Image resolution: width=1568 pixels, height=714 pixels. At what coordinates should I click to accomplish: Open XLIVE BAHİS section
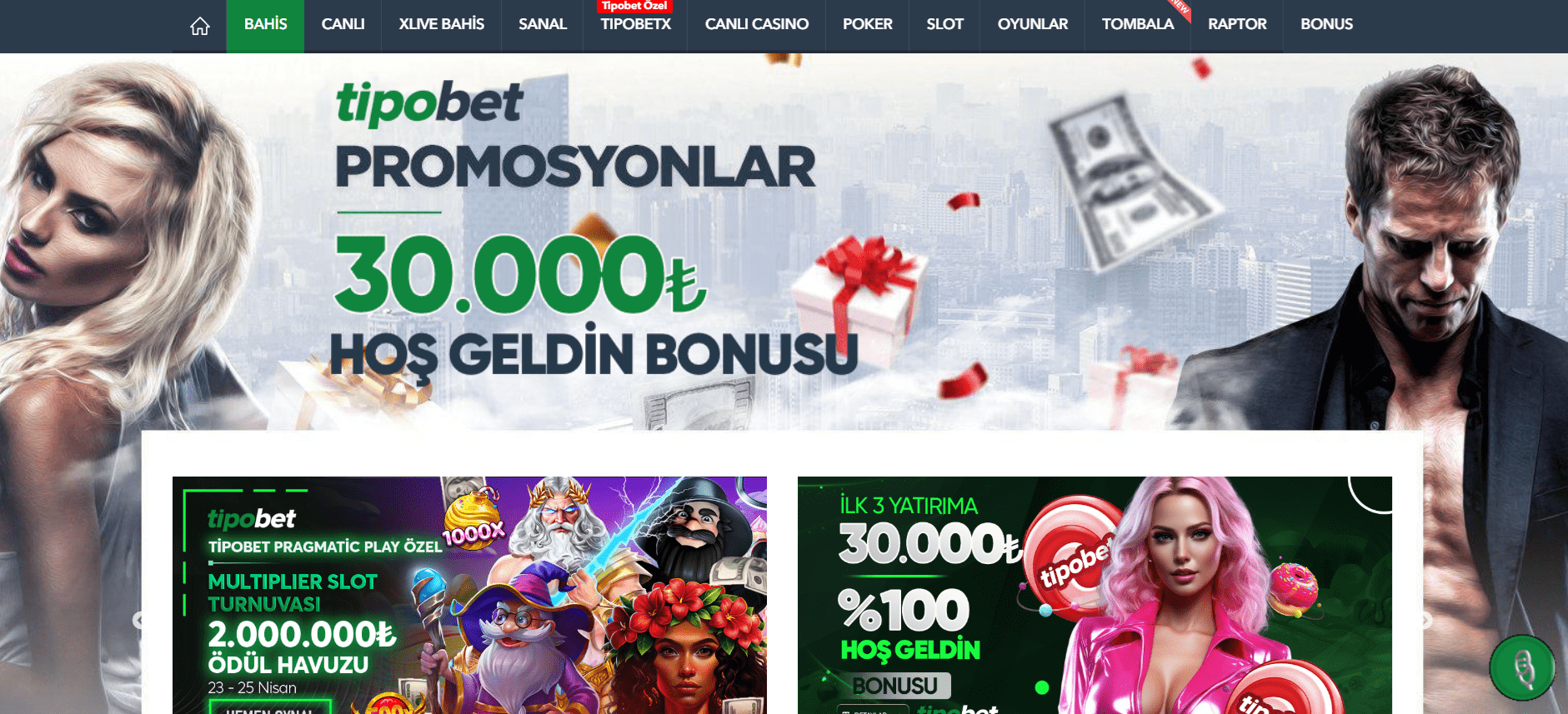tap(441, 26)
